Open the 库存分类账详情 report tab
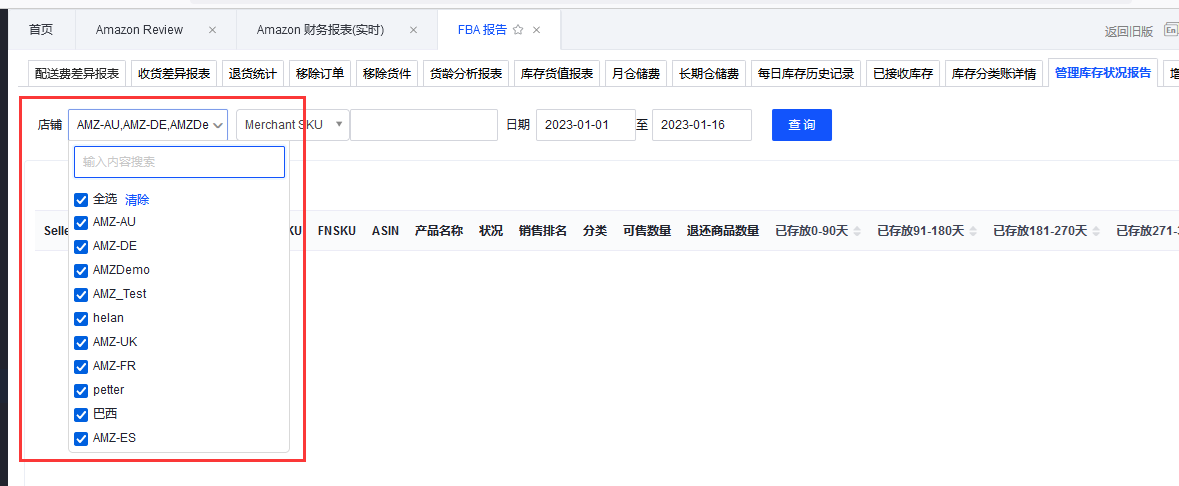The image size is (1179, 486). [994, 74]
